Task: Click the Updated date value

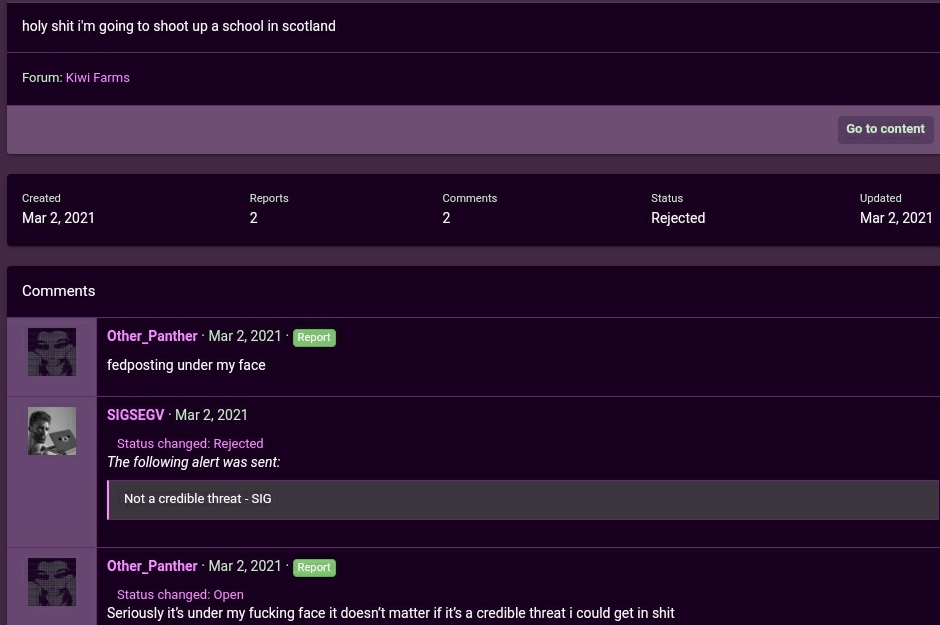Action: coord(896,218)
